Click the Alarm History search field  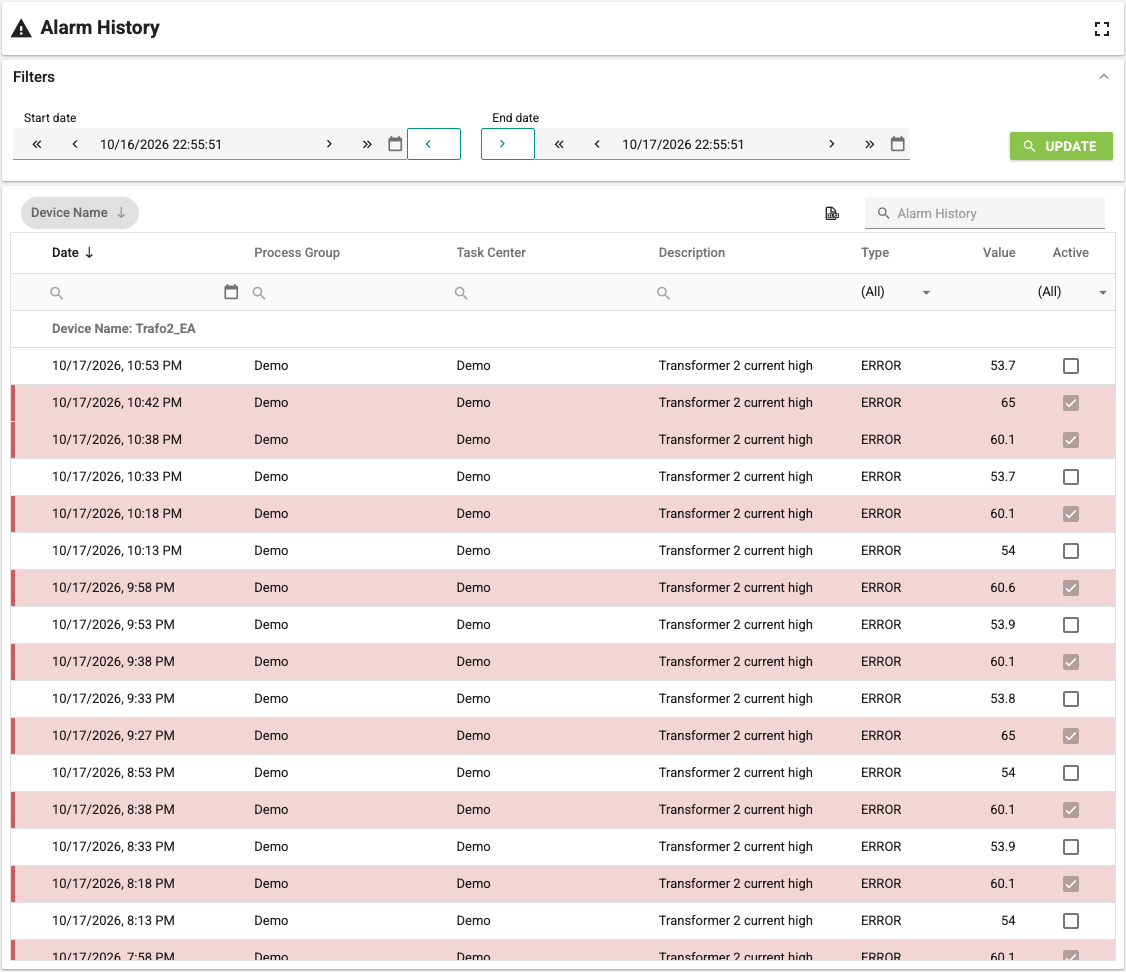[x=985, y=213]
